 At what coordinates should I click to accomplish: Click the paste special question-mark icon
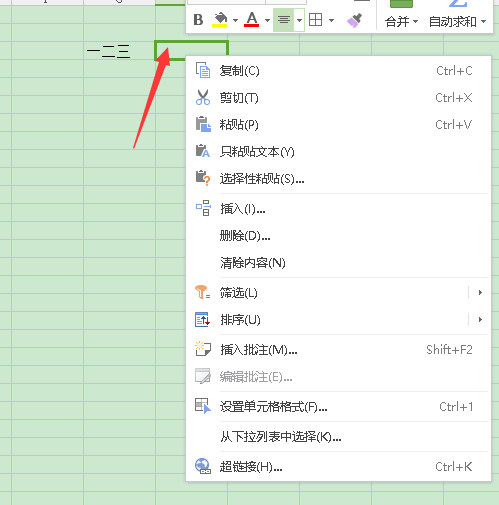pyautogui.click(x=203, y=178)
